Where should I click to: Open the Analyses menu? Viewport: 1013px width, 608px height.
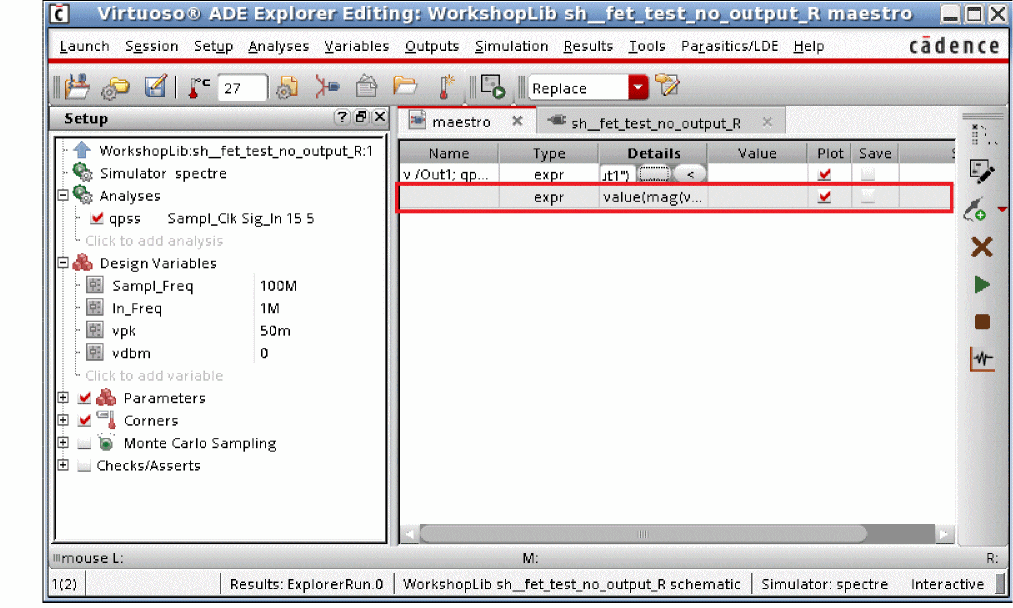point(278,46)
